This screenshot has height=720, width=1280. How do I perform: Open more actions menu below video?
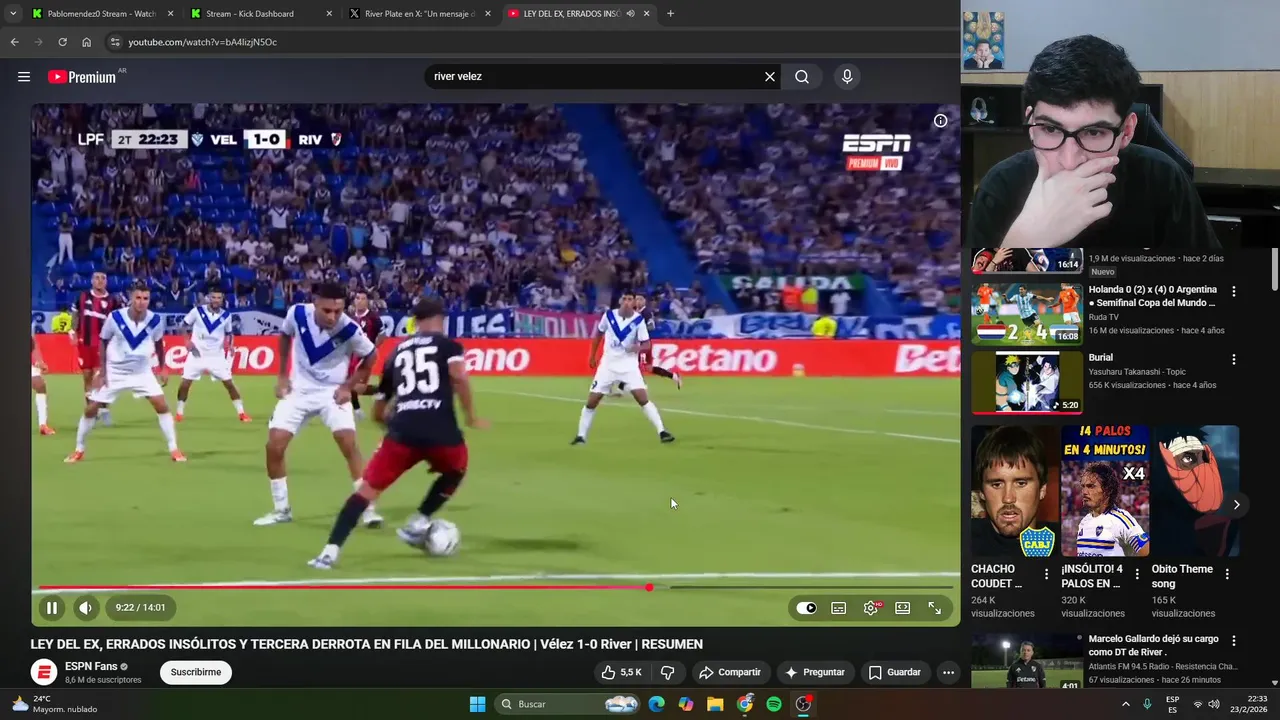[948, 672]
